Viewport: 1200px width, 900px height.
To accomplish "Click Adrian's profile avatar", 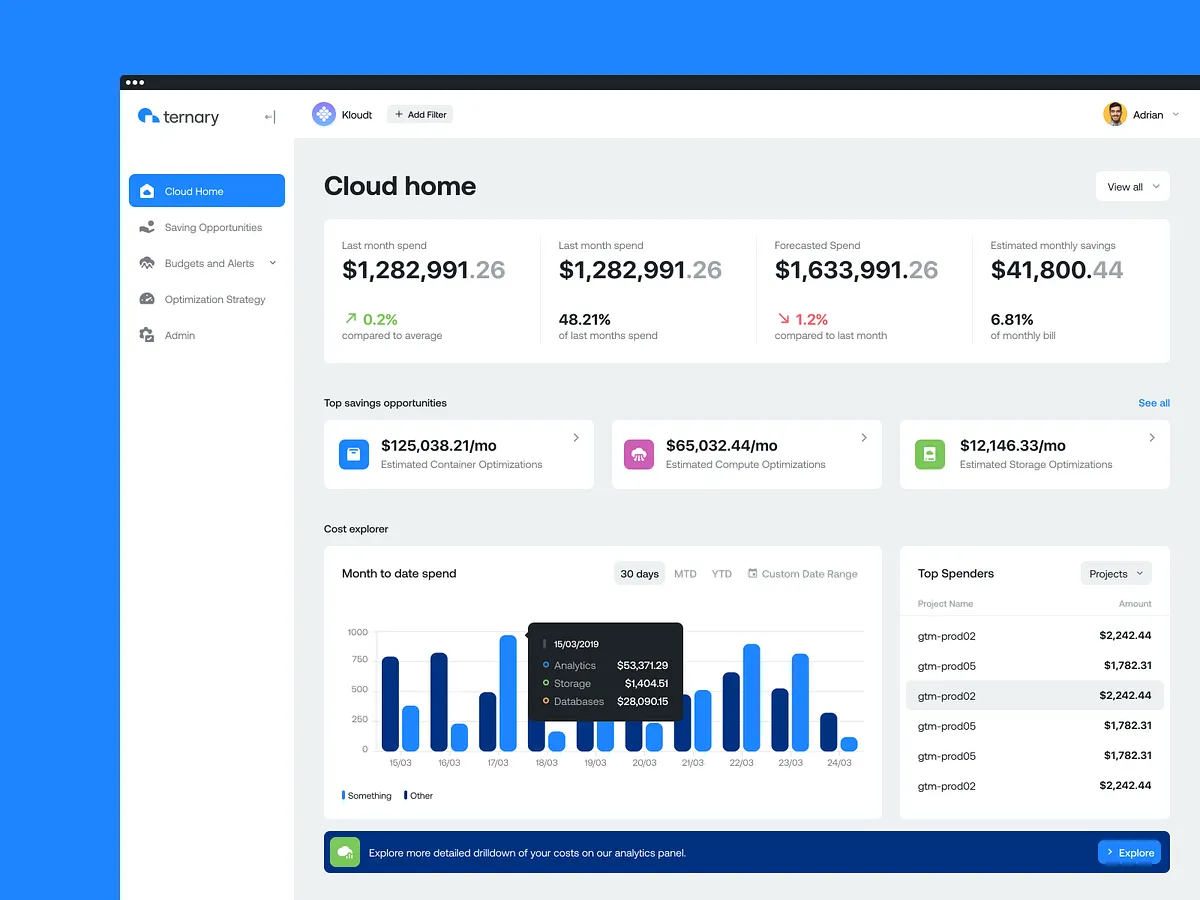I will click(x=1115, y=114).
